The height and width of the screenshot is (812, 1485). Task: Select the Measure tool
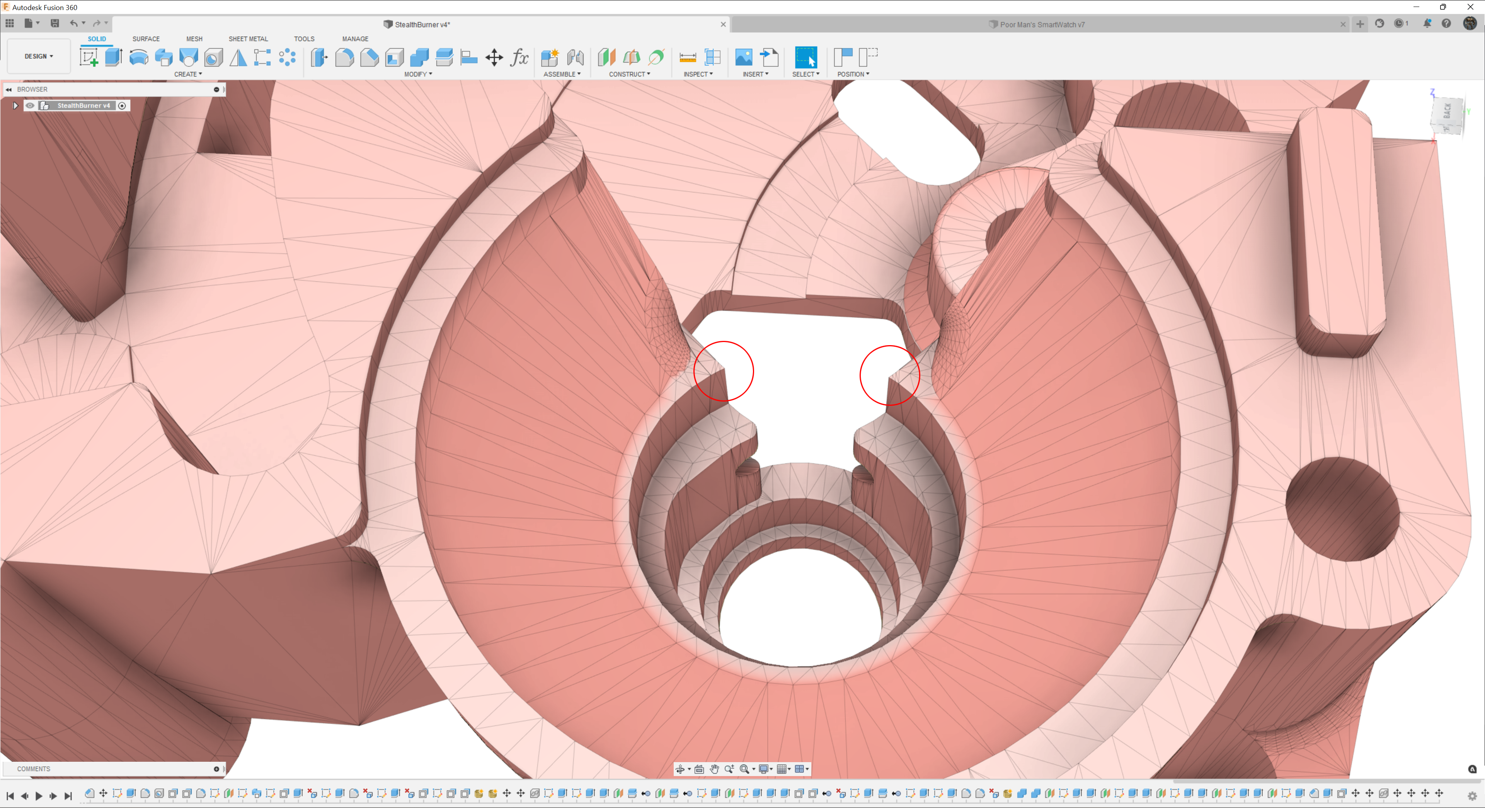pos(688,58)
